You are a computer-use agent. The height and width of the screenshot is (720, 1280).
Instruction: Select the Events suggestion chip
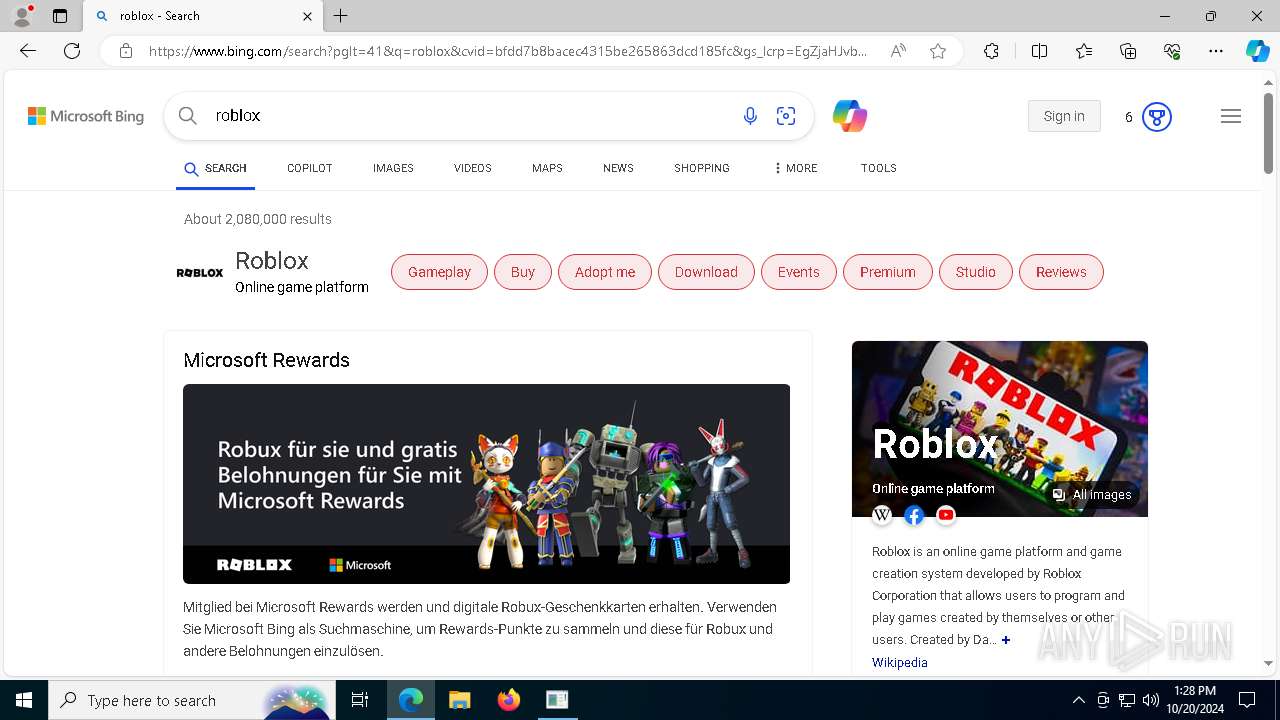(x=799, y=272)
